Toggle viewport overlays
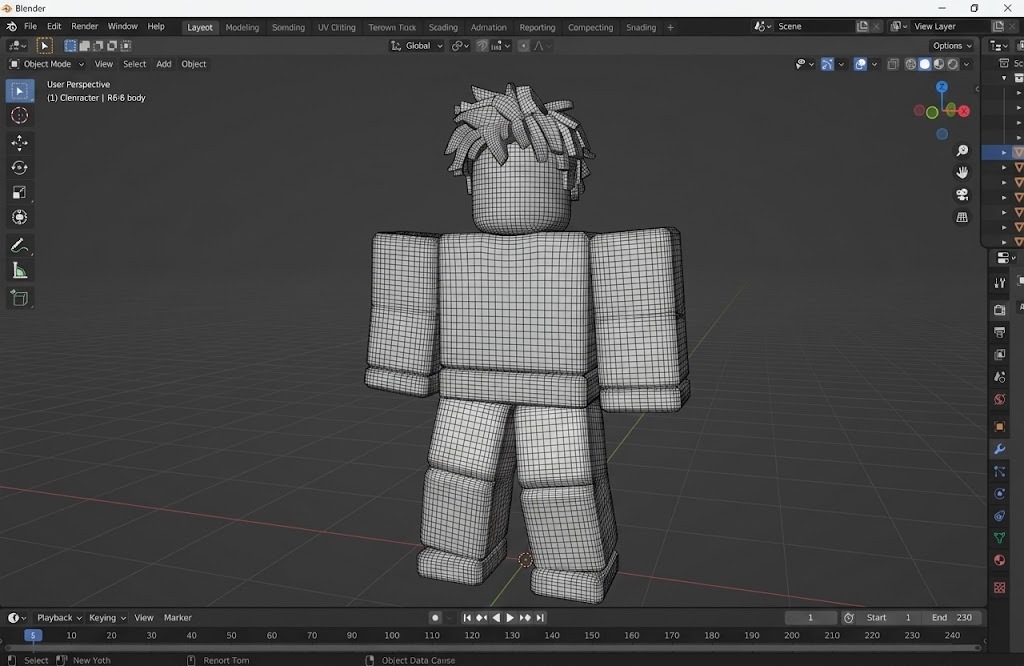 point(860,64)
